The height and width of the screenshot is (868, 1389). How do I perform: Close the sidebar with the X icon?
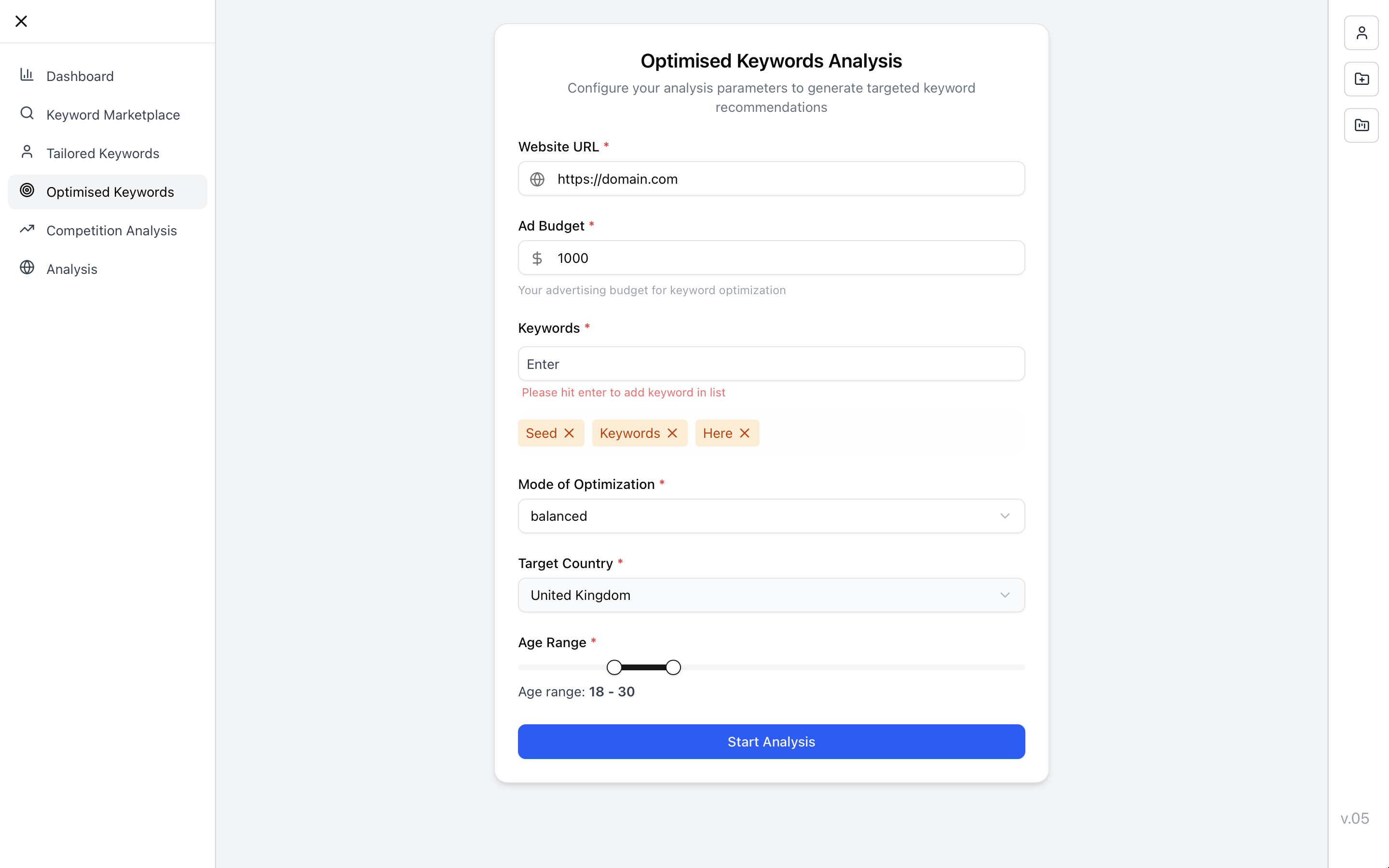point(21,21)
